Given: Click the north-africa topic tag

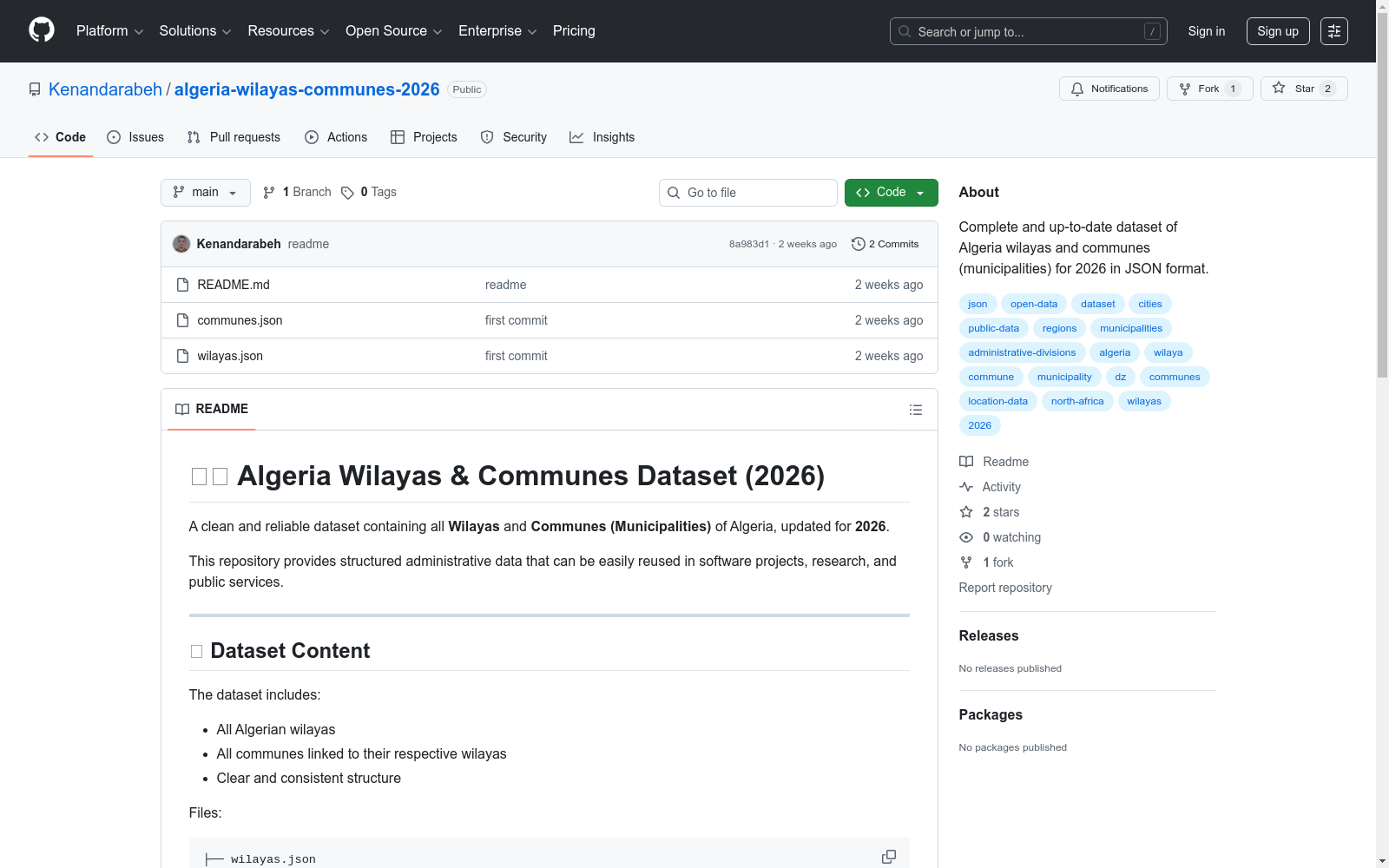Looking at the screenshot, I should 1077,401.
